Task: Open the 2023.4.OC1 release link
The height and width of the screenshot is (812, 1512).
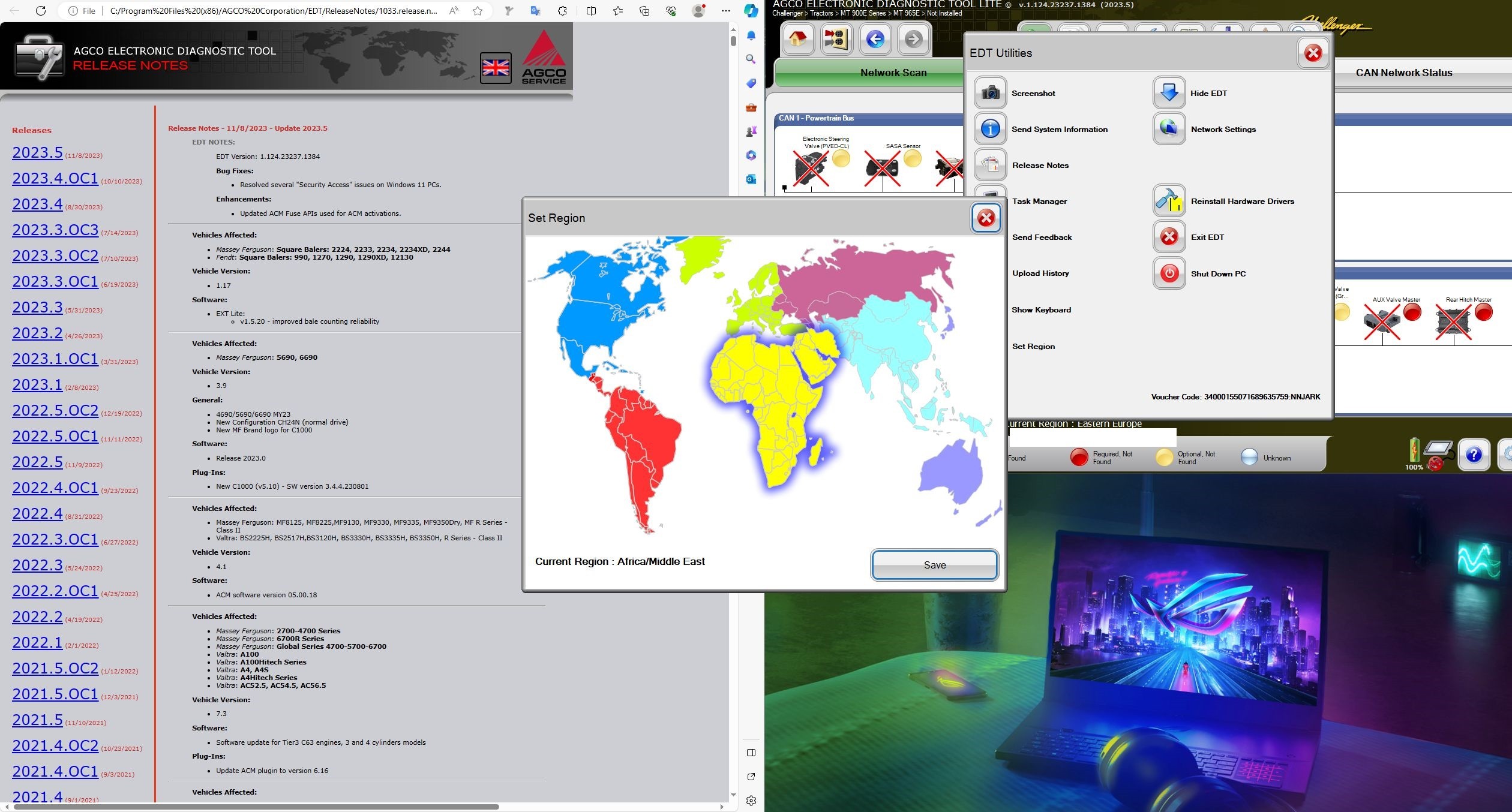Action: (x=55, y=178)
